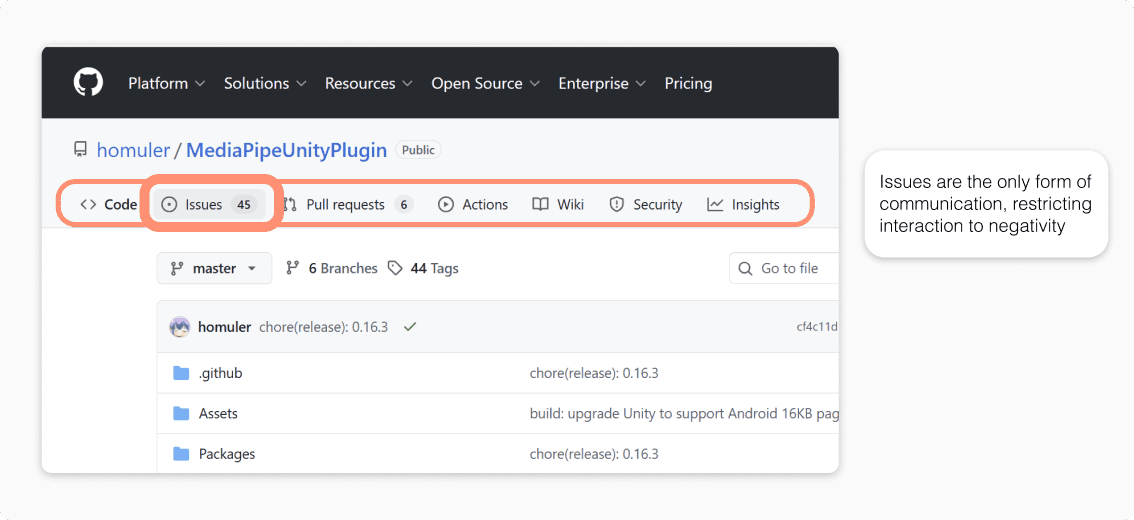Image resolution: width=1134 pixels, height=520 pixels.
Task: Select the Code tab
Action: tap(108, 205)
